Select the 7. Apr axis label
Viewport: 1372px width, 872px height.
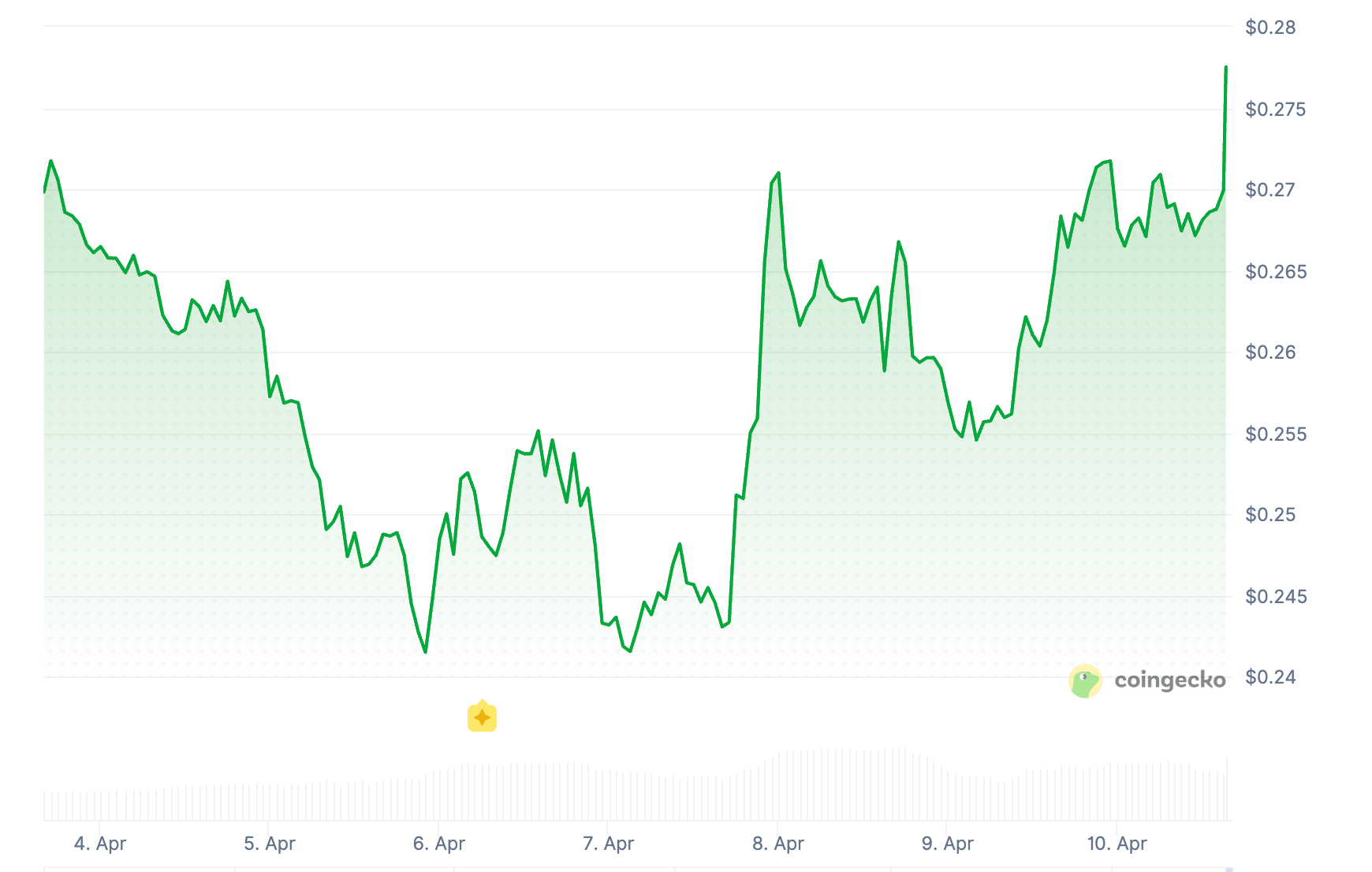[x=608, y=844]
